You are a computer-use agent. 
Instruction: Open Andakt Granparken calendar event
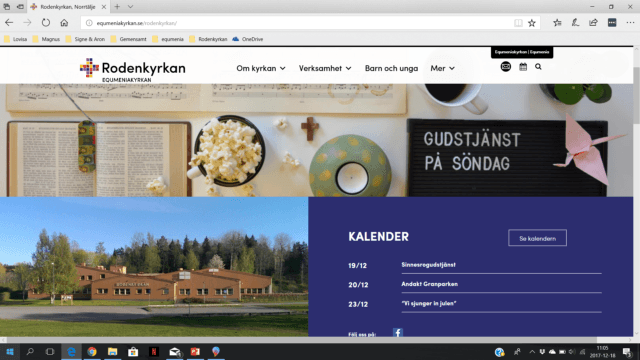(429, 284)
